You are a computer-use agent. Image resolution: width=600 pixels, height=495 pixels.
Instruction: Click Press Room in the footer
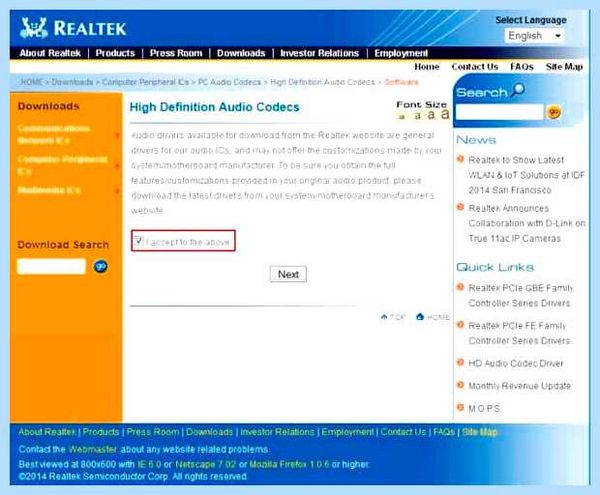coord(153,432)
